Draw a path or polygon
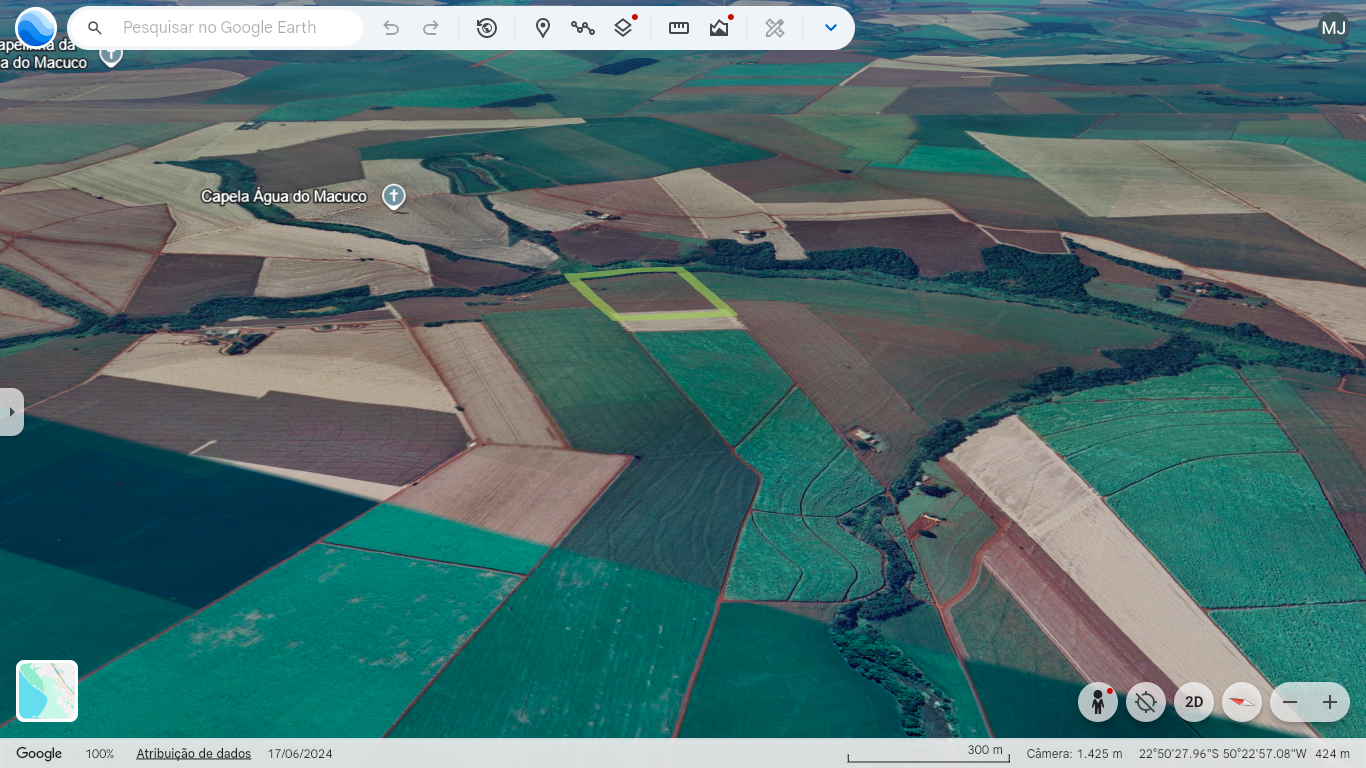 pos(583,28)
